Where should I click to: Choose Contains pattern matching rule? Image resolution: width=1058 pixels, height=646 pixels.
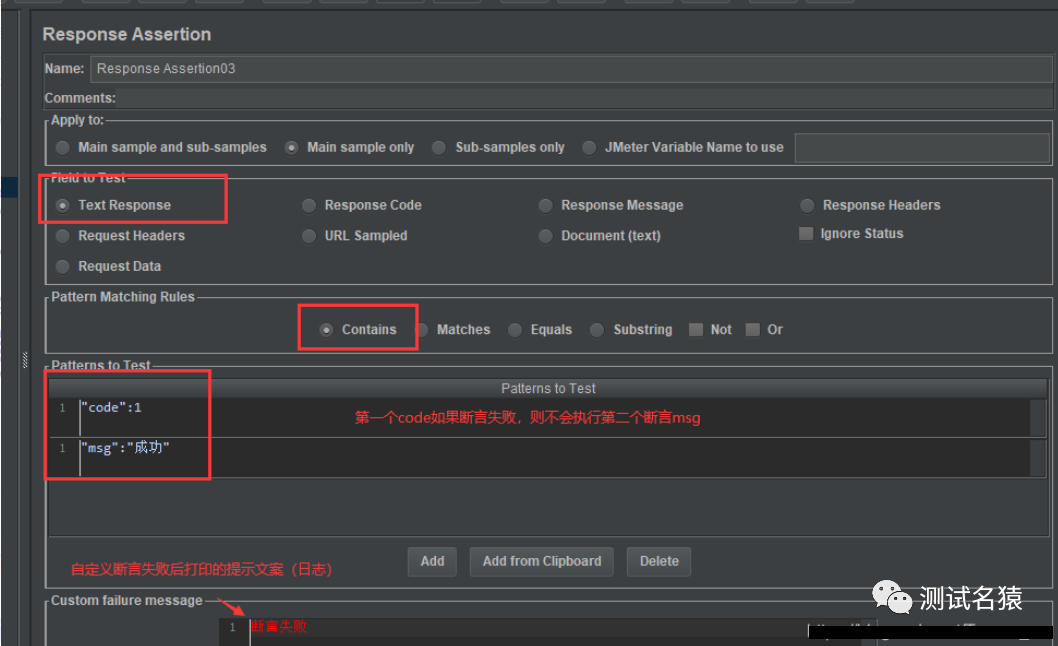click(358, 329)
